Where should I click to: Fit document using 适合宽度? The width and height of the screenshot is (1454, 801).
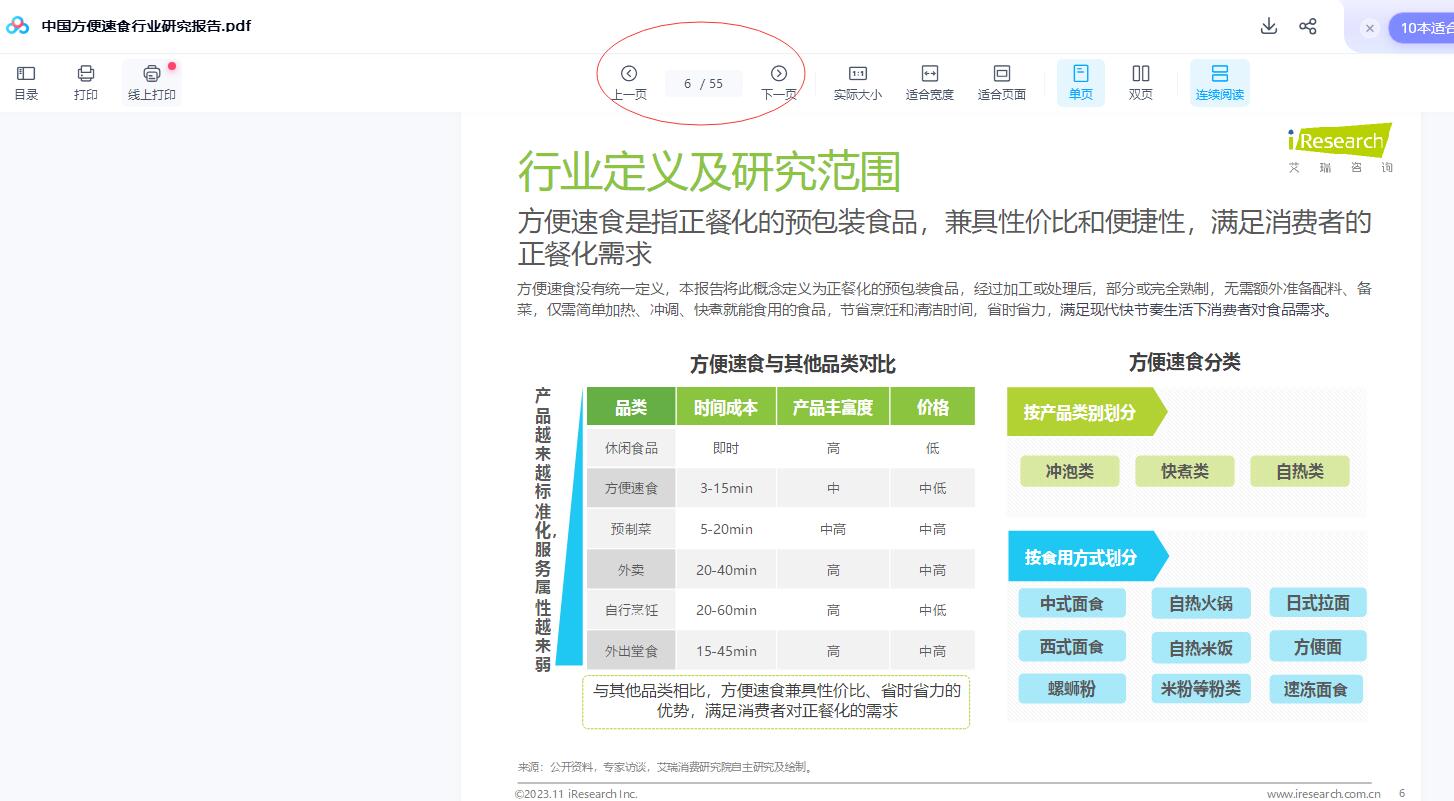coord(929,83)
